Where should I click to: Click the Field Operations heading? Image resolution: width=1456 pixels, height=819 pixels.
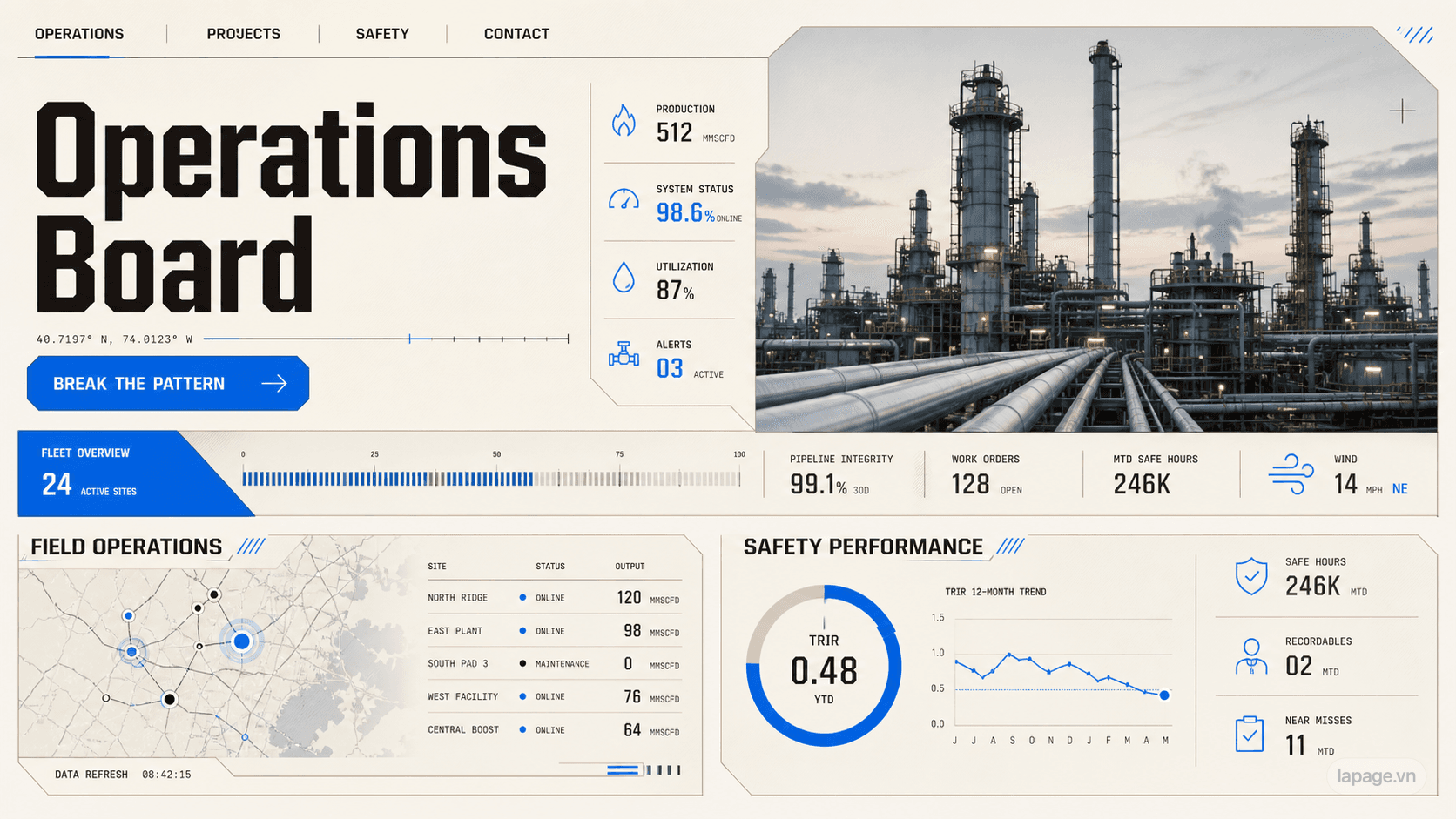tap(126, 547)
